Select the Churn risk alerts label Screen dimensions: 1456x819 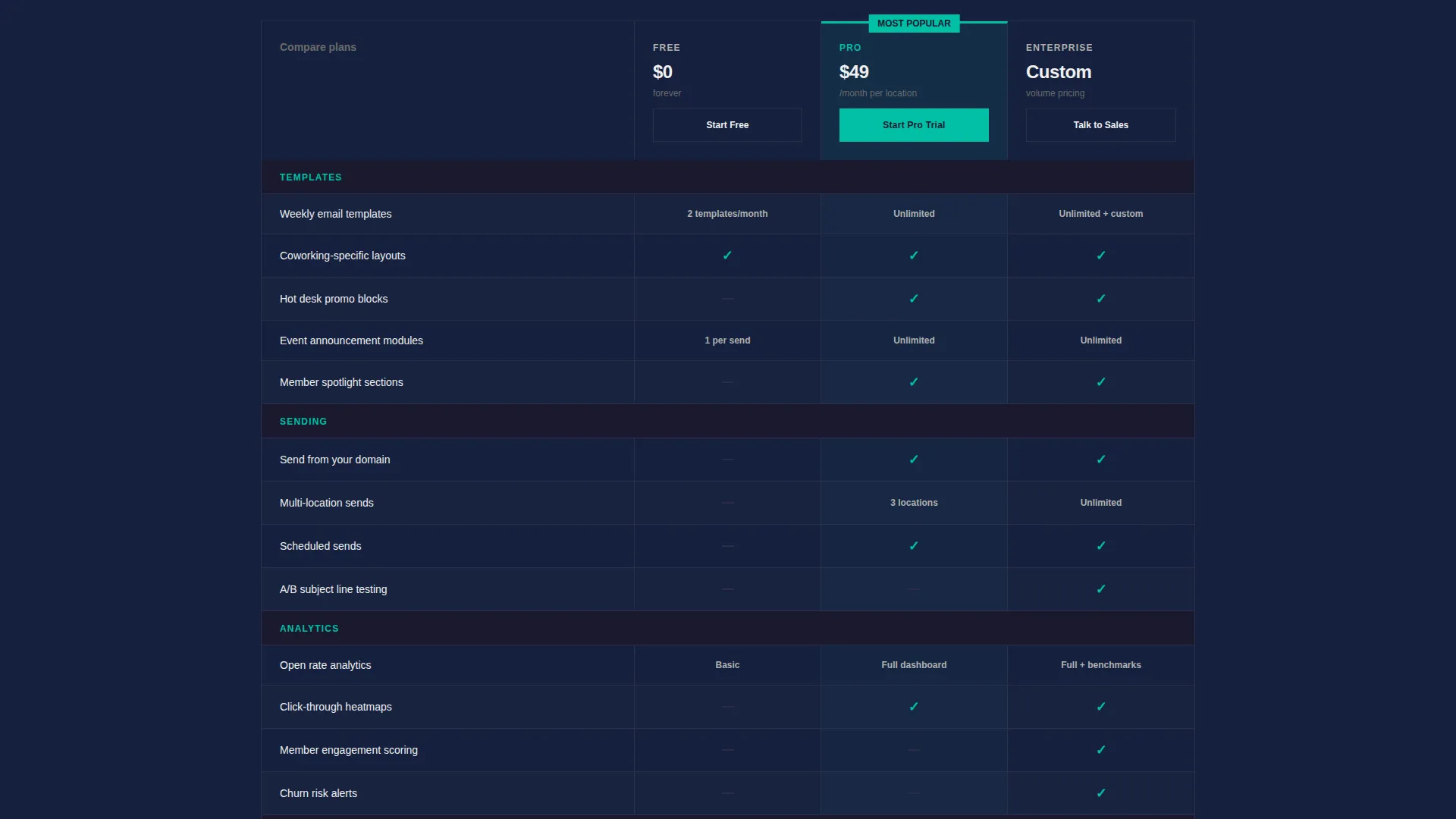318,793
